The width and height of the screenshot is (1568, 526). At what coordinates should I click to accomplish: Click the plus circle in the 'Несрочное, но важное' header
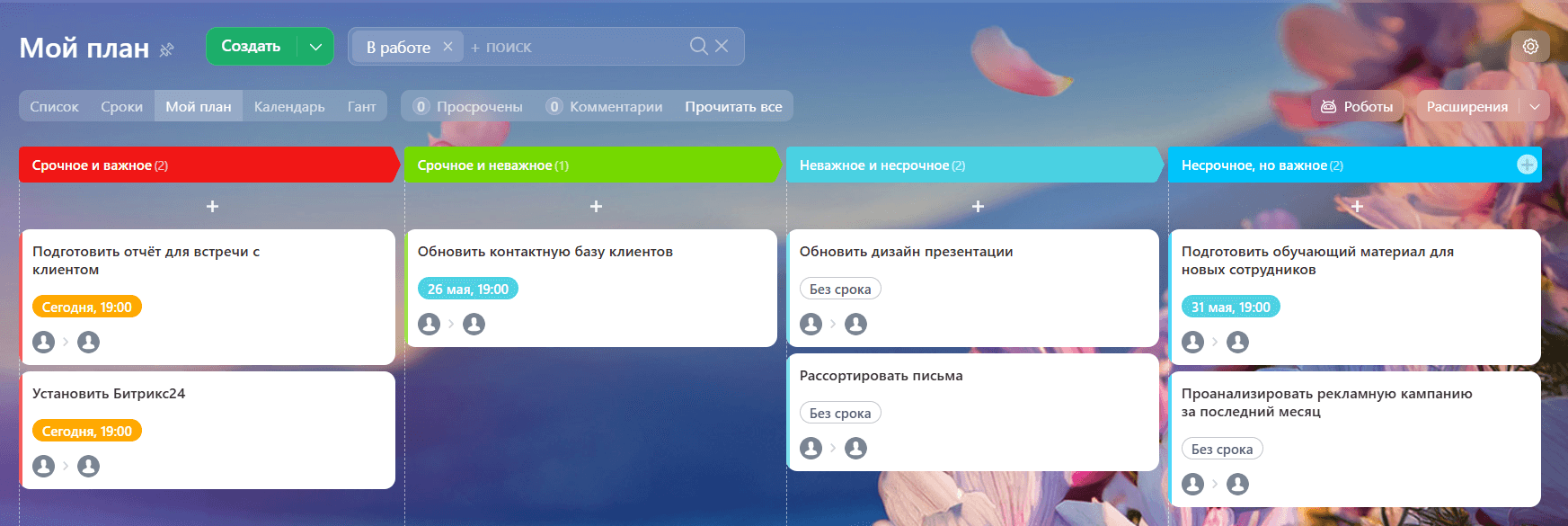(1527, 165)
